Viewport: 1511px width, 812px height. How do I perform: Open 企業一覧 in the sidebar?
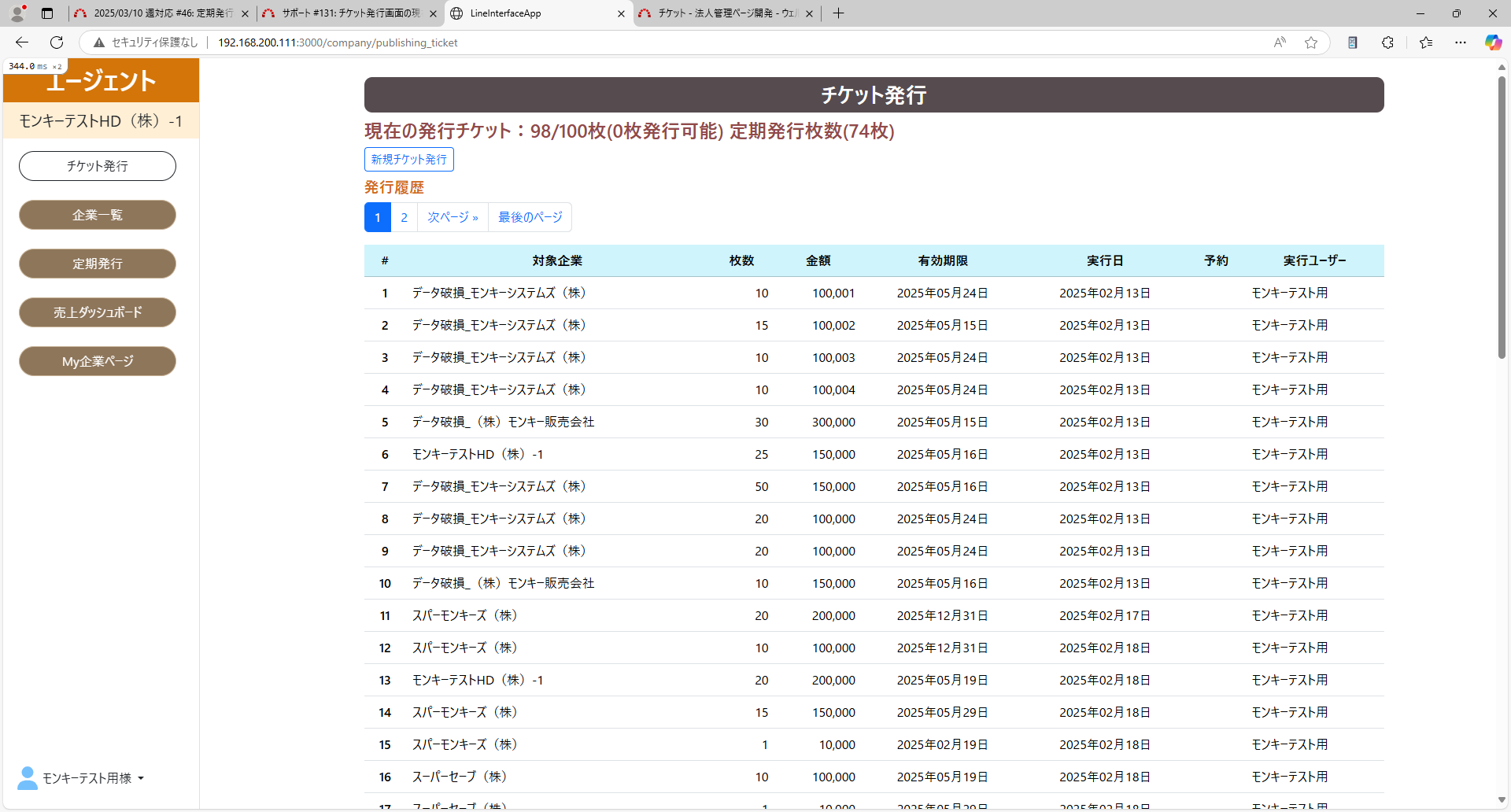[x=98, y=215]
